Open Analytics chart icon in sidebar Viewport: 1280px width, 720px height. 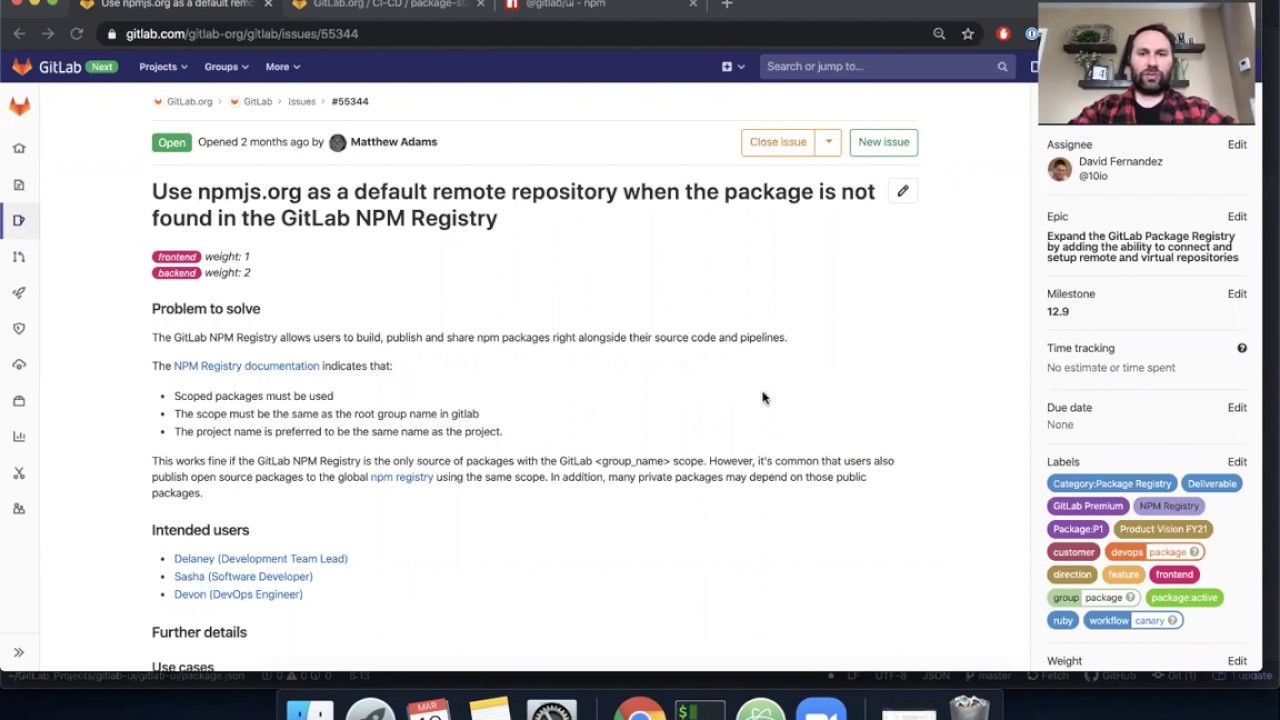[x=19, y=437]
